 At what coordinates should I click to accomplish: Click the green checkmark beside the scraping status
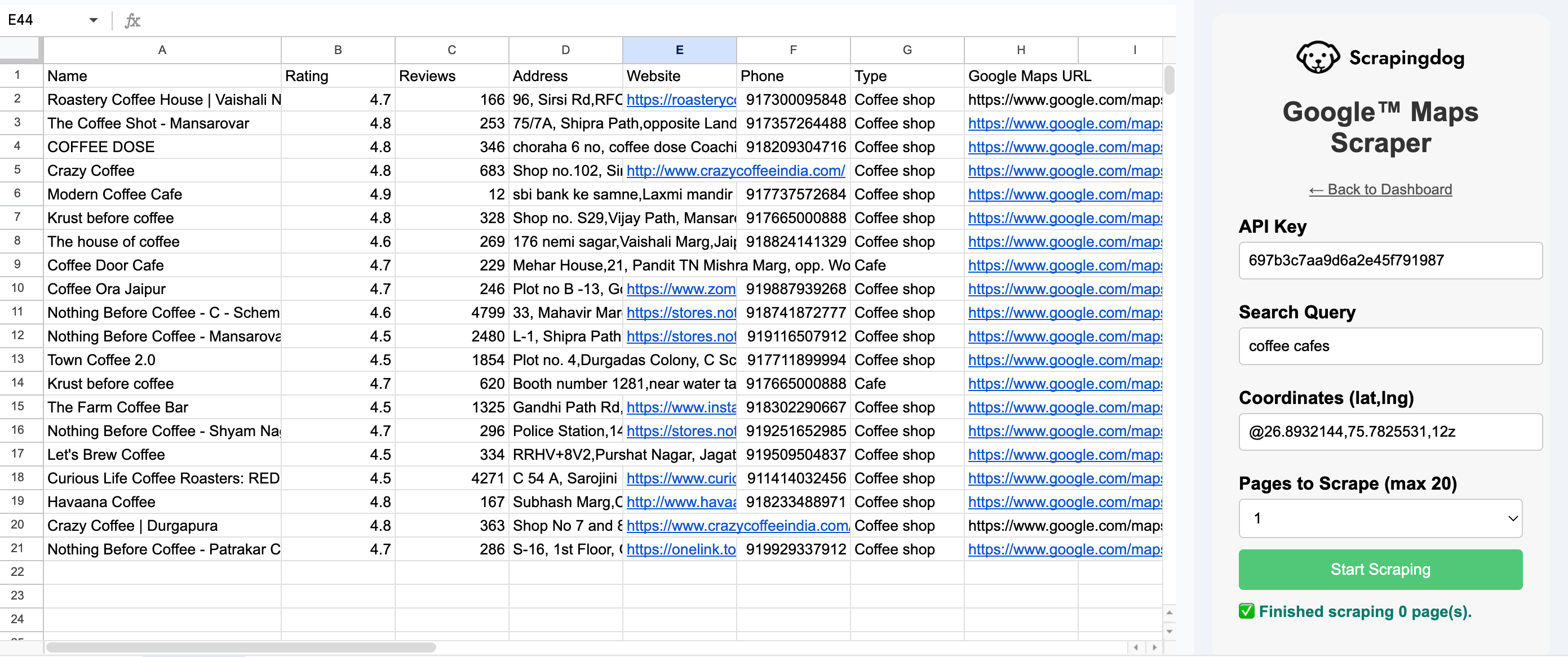tap(1246, 612)
